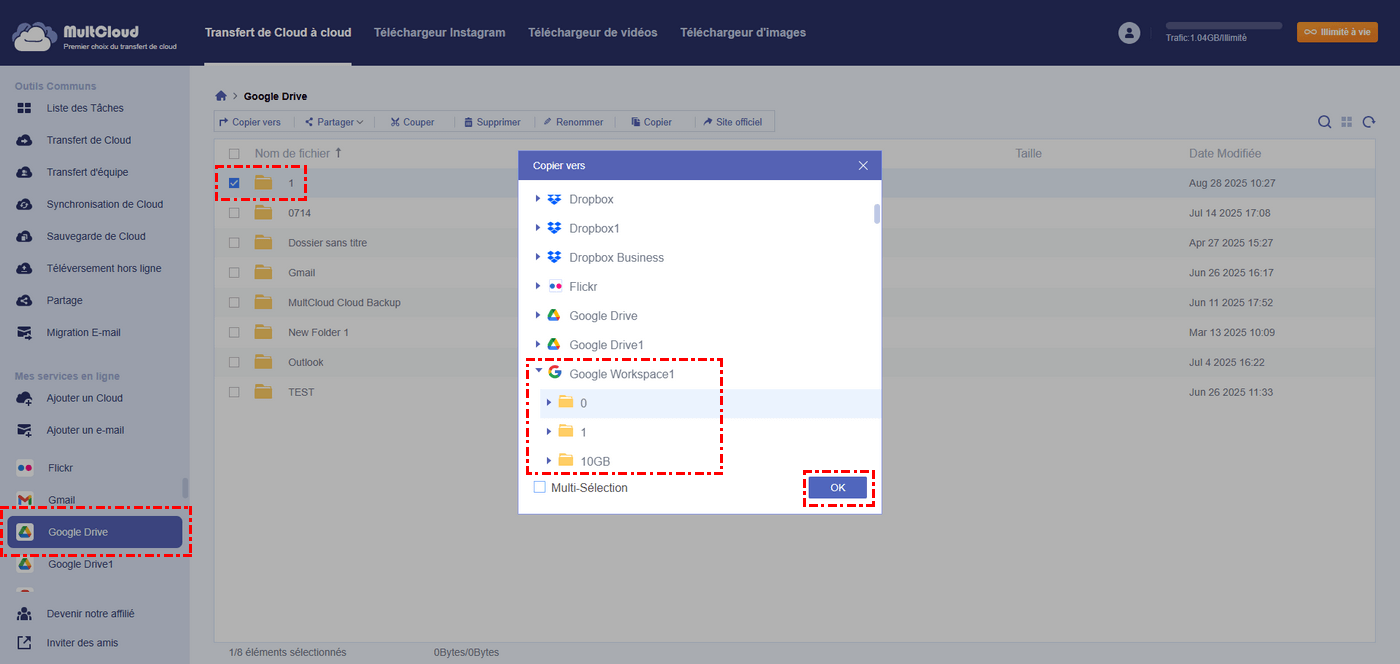The image size is (1400, 664).
Task: Click the traffic usage progress bar
Action: 1224,26
